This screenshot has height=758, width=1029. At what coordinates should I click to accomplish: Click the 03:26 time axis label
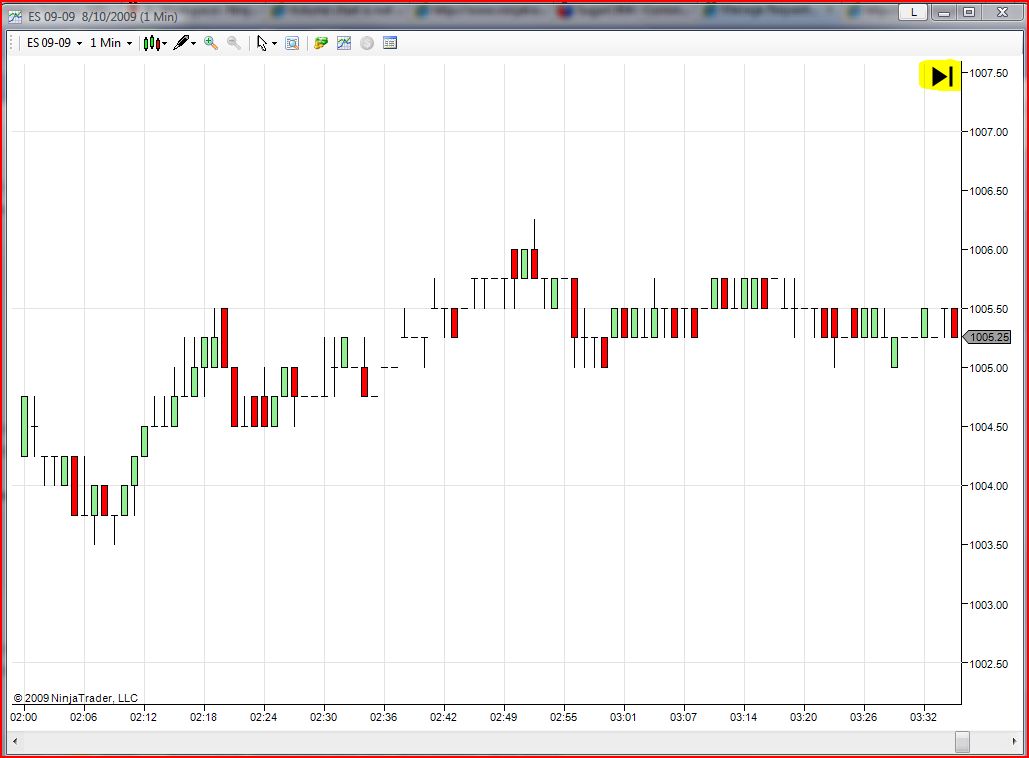pyautogui.click(x=863, y=717)
